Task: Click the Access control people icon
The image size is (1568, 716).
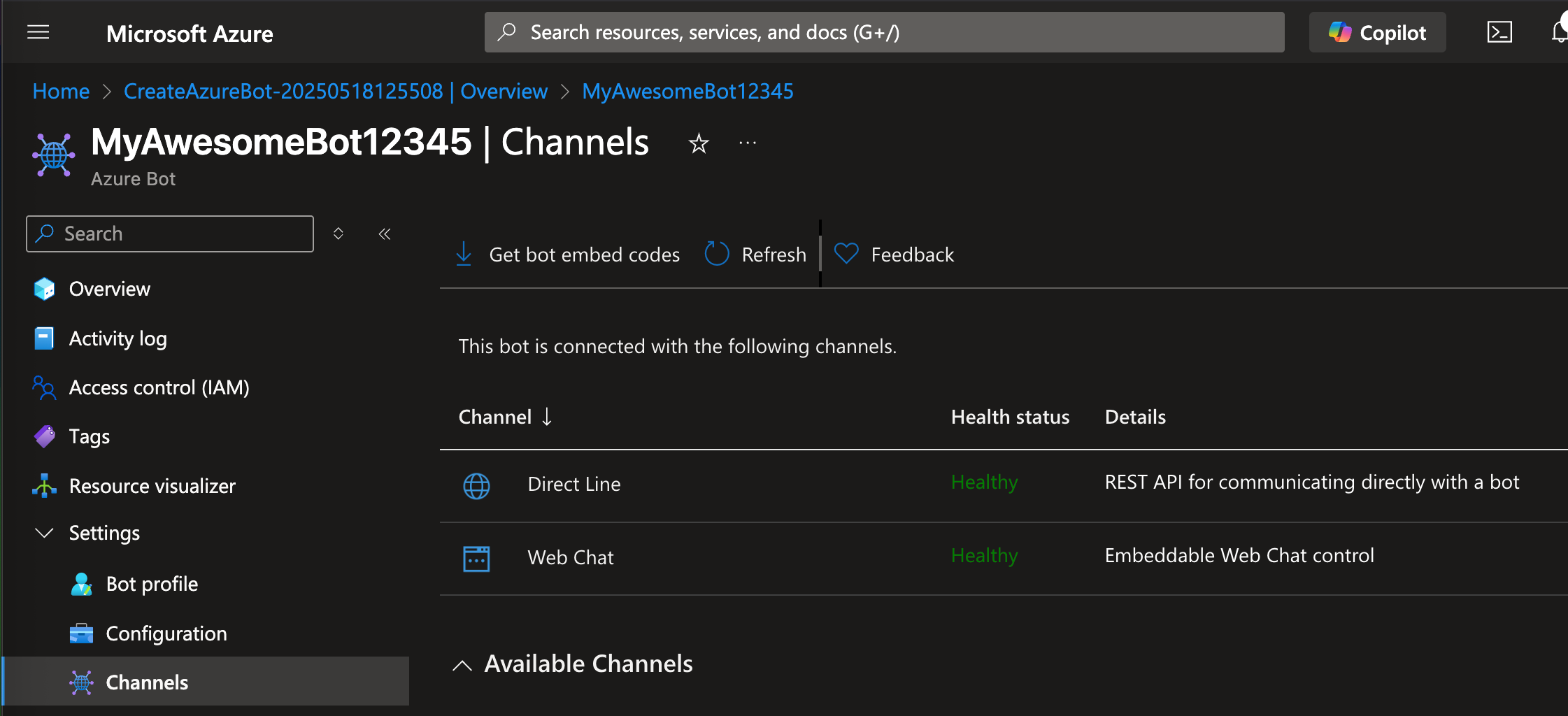Action: 44,387
